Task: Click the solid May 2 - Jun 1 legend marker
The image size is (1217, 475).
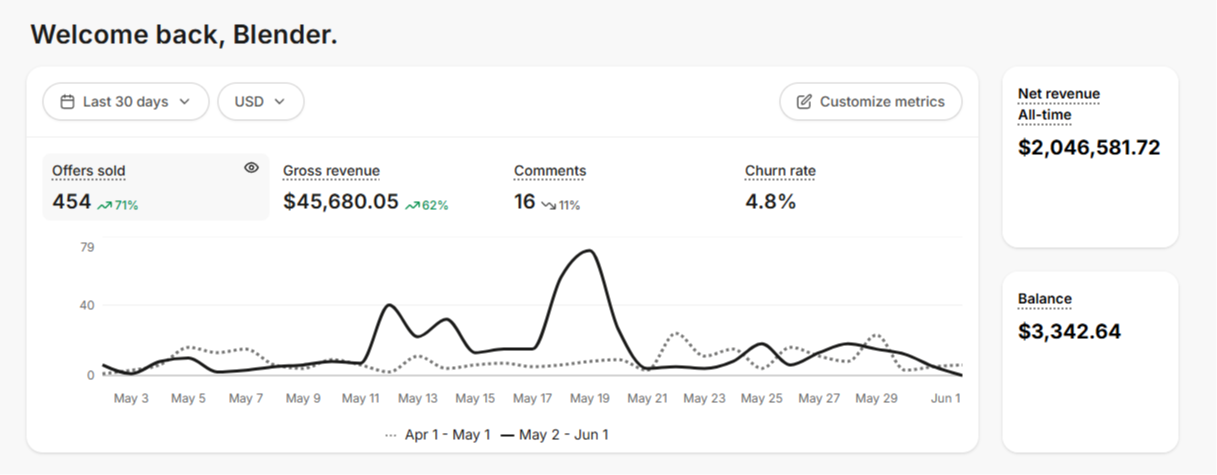Action: tap(508, 435)
